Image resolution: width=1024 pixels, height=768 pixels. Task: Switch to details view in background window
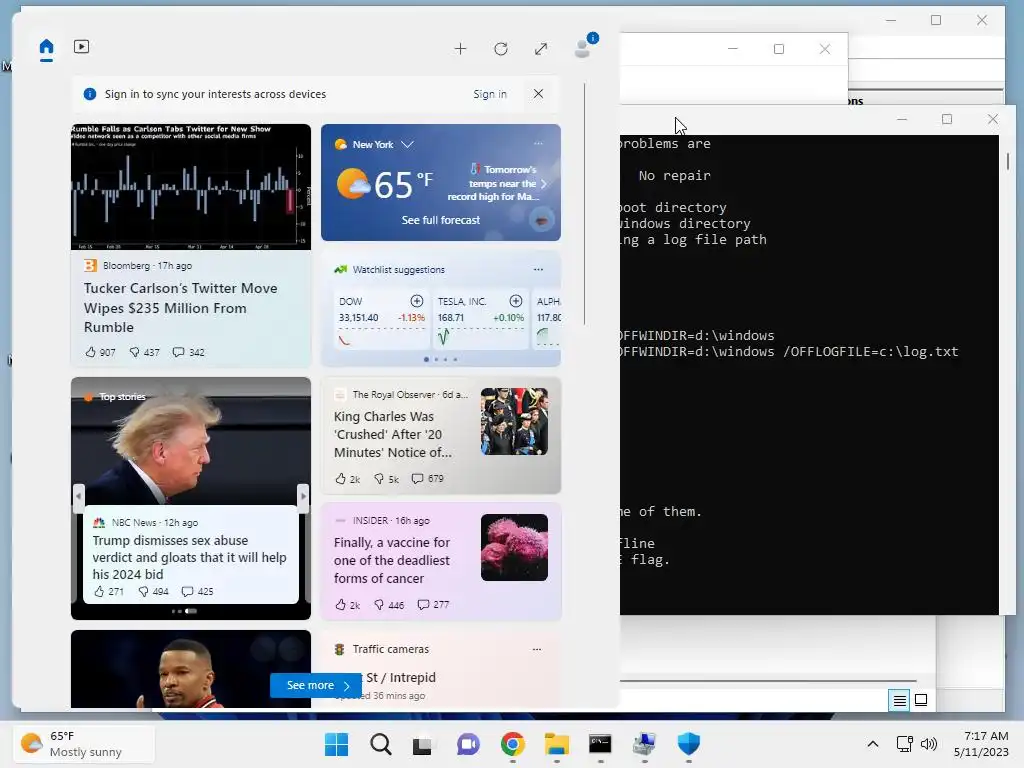[899, 700]
